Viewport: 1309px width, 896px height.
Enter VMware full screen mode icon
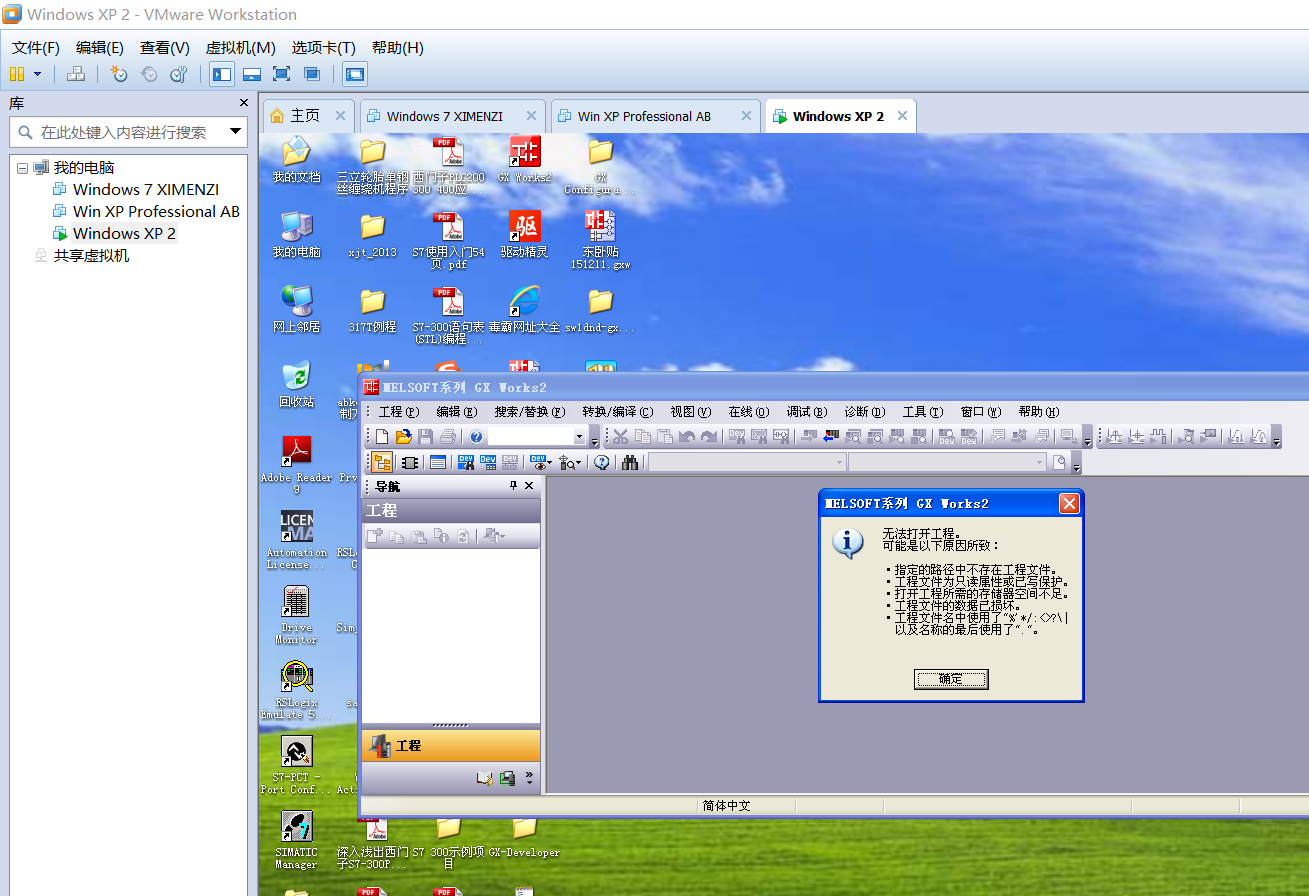click(x=281, y=74)
